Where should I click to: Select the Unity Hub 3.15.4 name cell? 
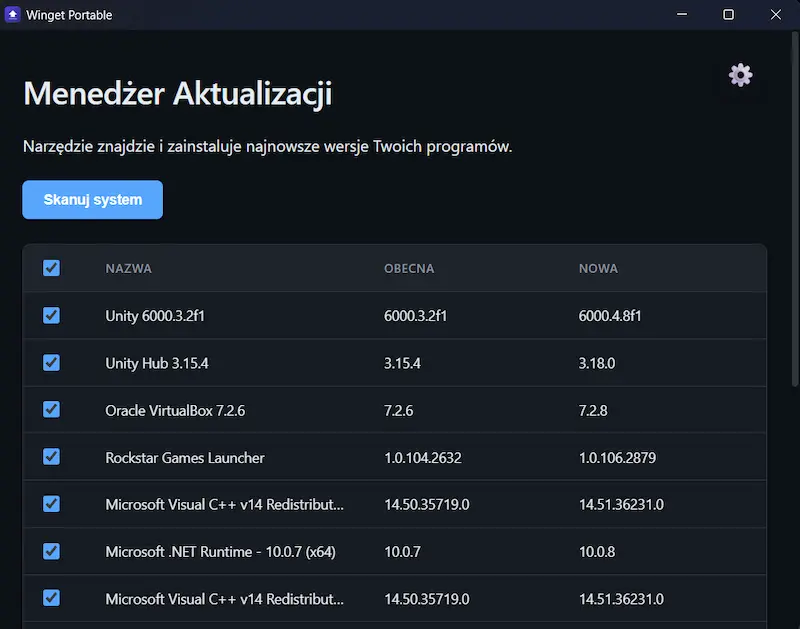point(157,363)
